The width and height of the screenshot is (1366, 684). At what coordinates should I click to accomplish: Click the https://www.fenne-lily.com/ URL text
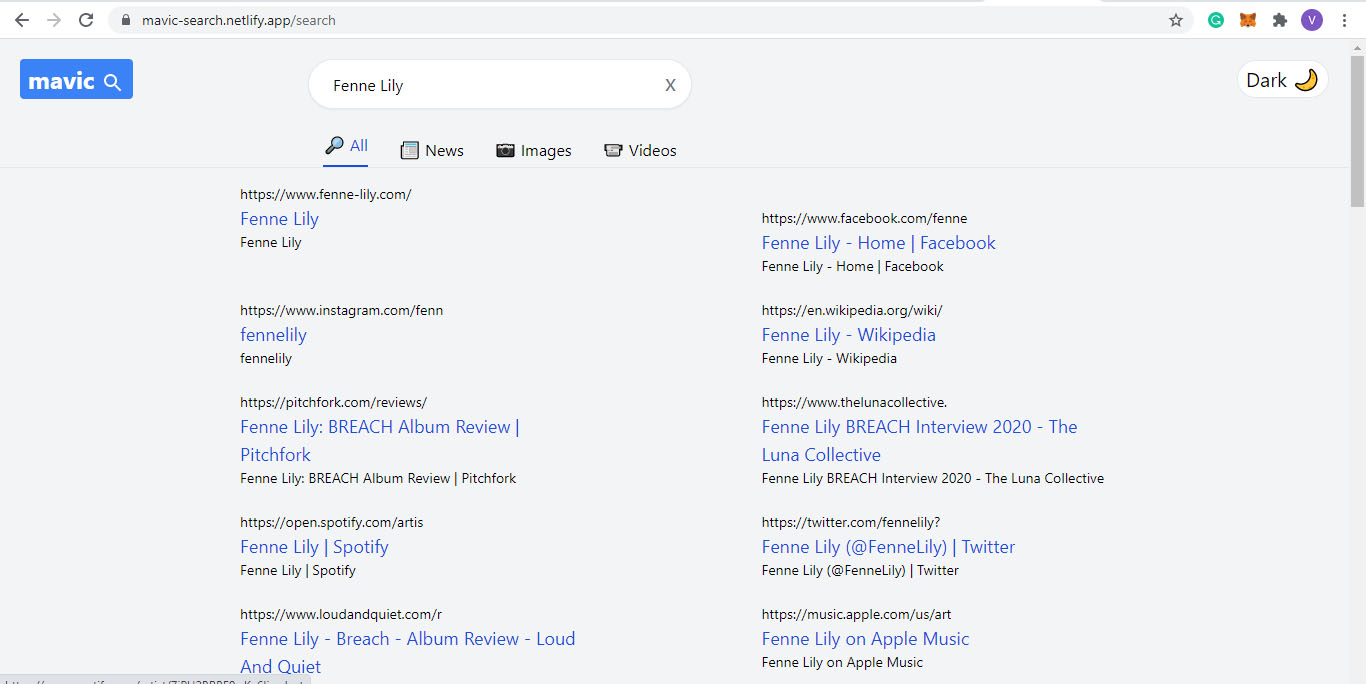click(x=326, y=194)
